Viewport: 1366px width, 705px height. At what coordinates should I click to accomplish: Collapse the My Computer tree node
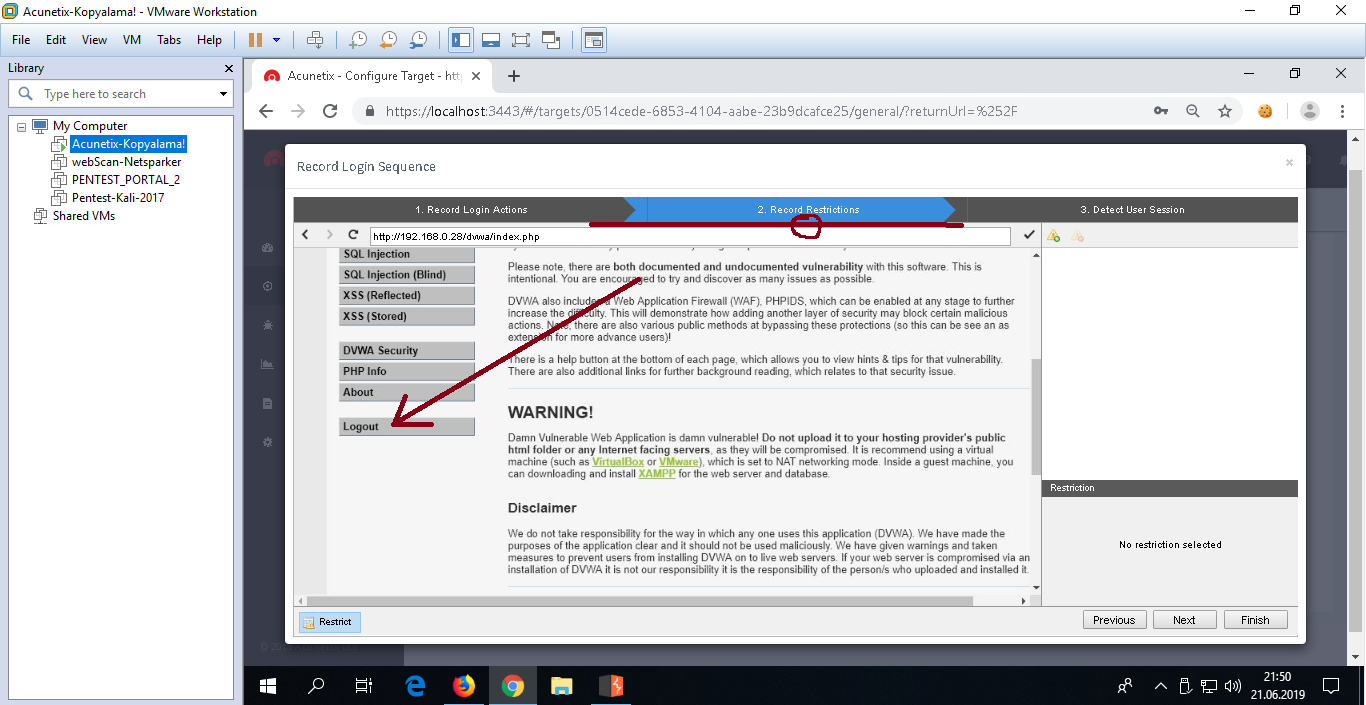click(22, 126)
